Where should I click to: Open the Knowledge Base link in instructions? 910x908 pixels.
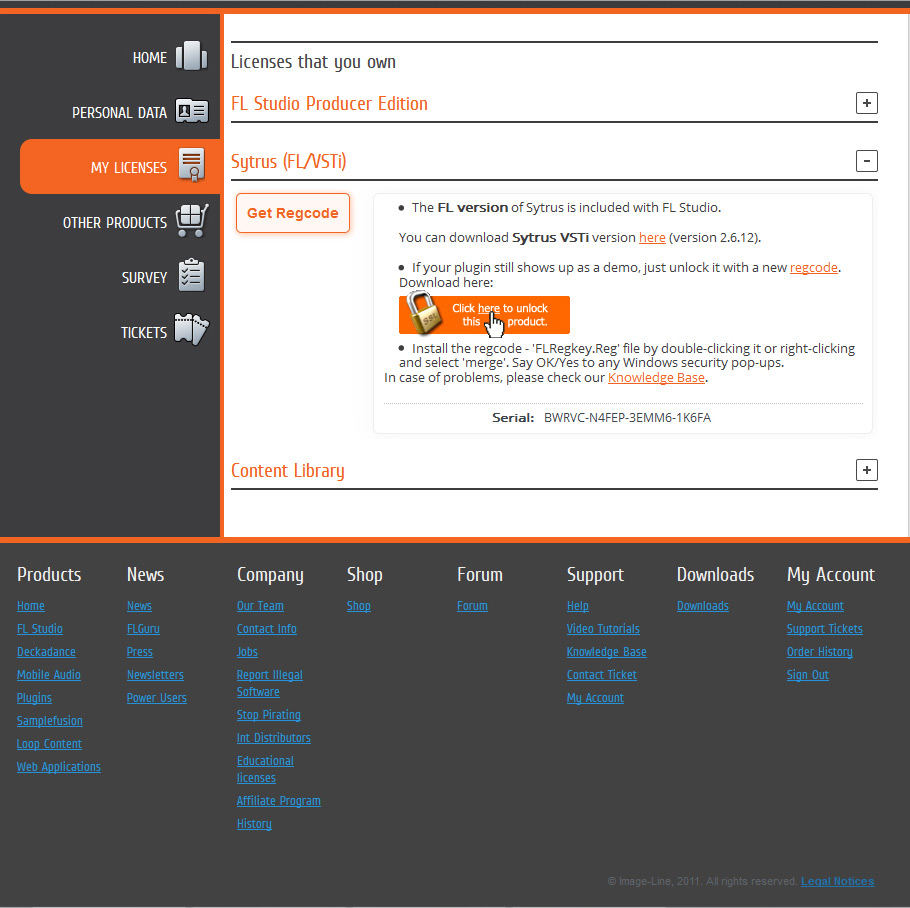656,378
